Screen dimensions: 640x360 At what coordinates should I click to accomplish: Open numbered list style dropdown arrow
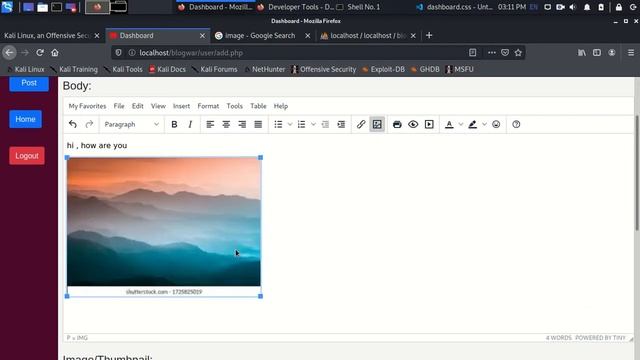(x=313, y=124)
